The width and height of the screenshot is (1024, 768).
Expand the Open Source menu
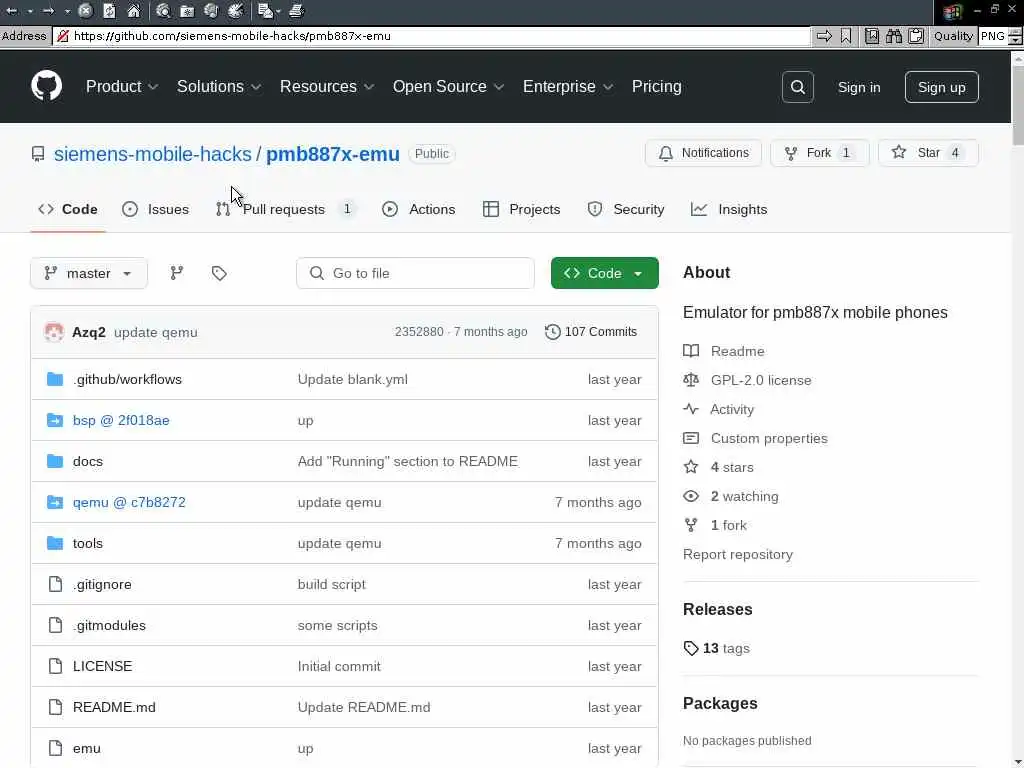pos(448,87)
